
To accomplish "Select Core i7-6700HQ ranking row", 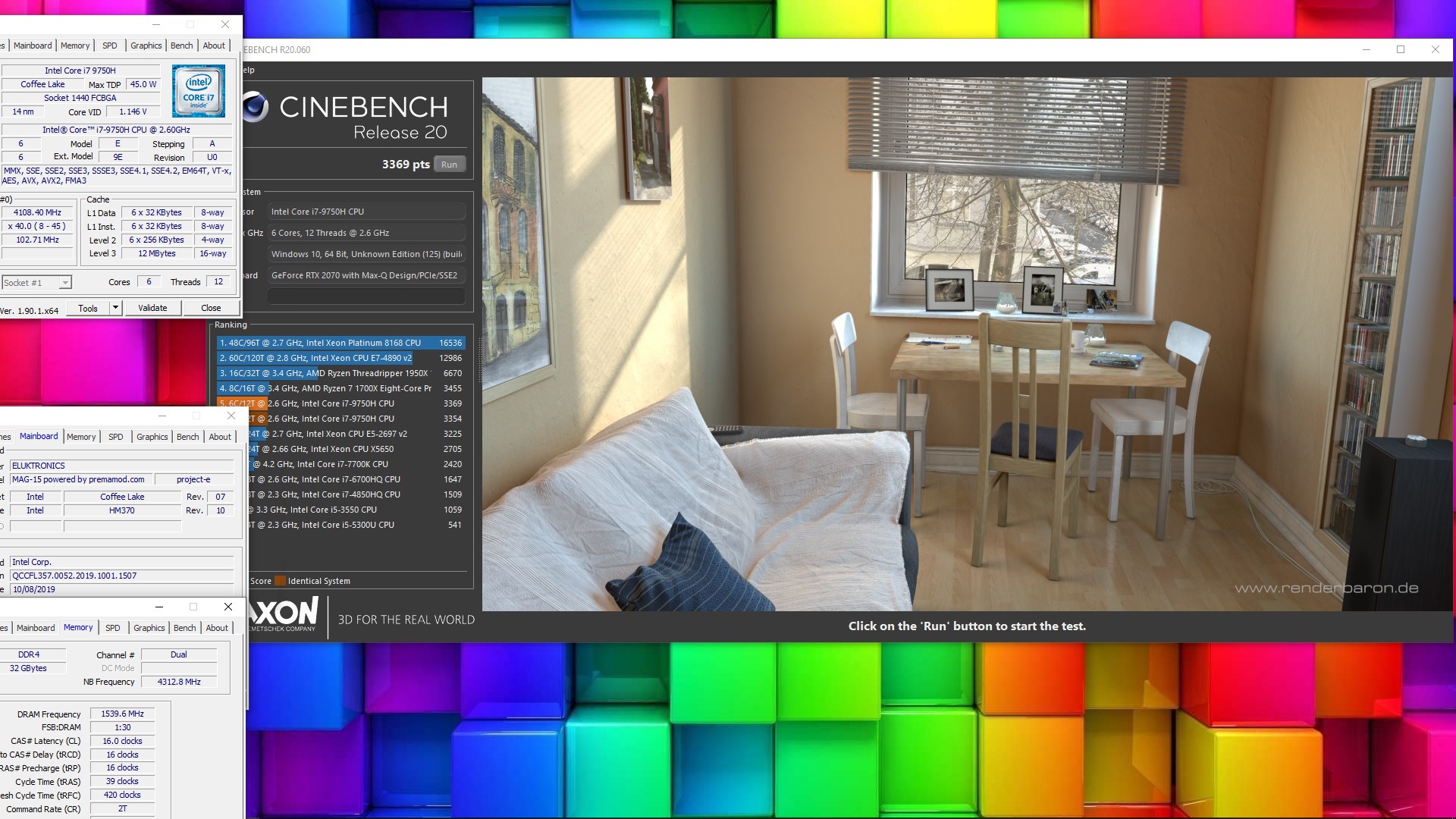I will tap(355, 479).
